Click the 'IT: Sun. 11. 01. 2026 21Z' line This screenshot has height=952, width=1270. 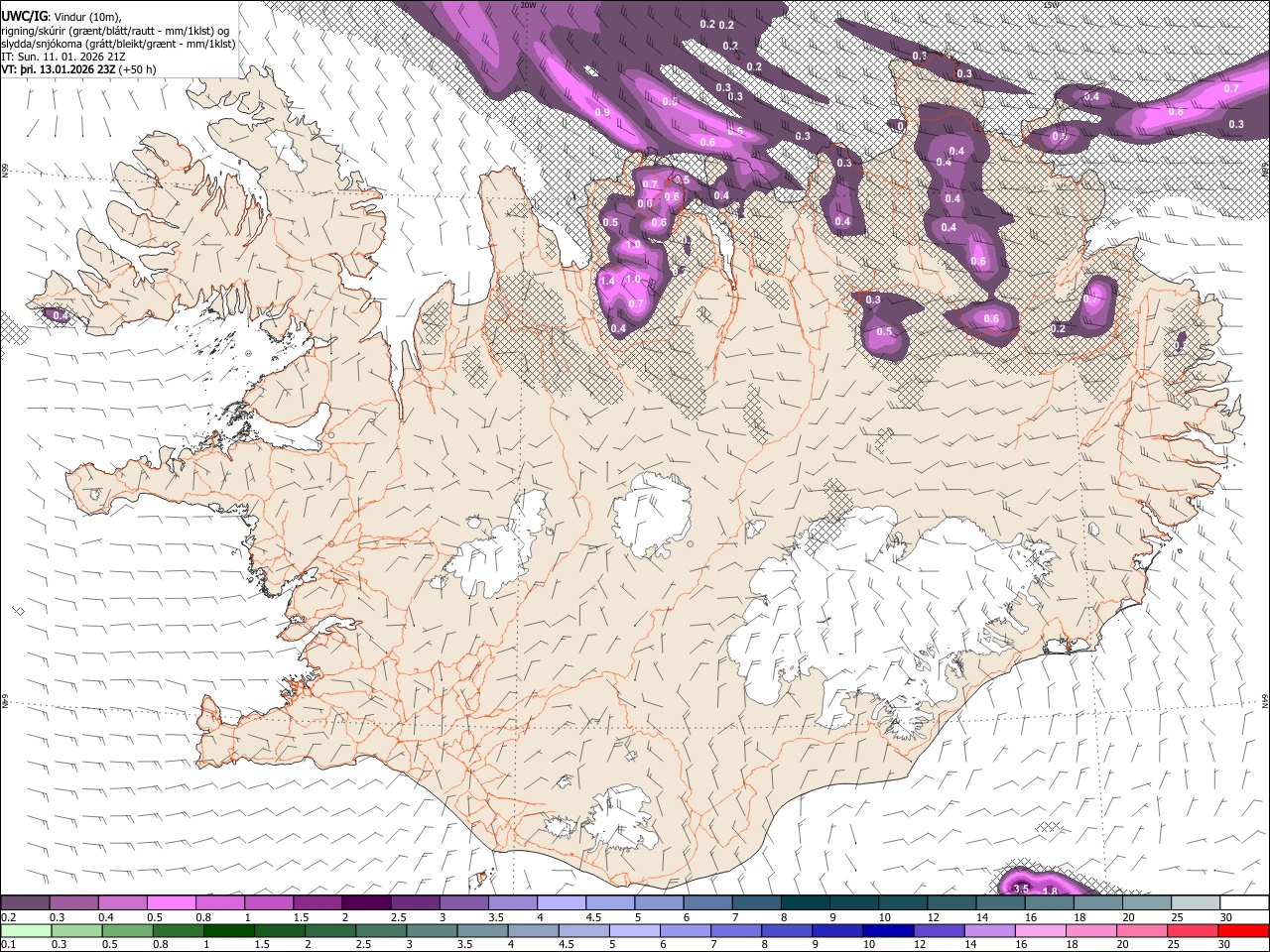click(x=63, y=57)
